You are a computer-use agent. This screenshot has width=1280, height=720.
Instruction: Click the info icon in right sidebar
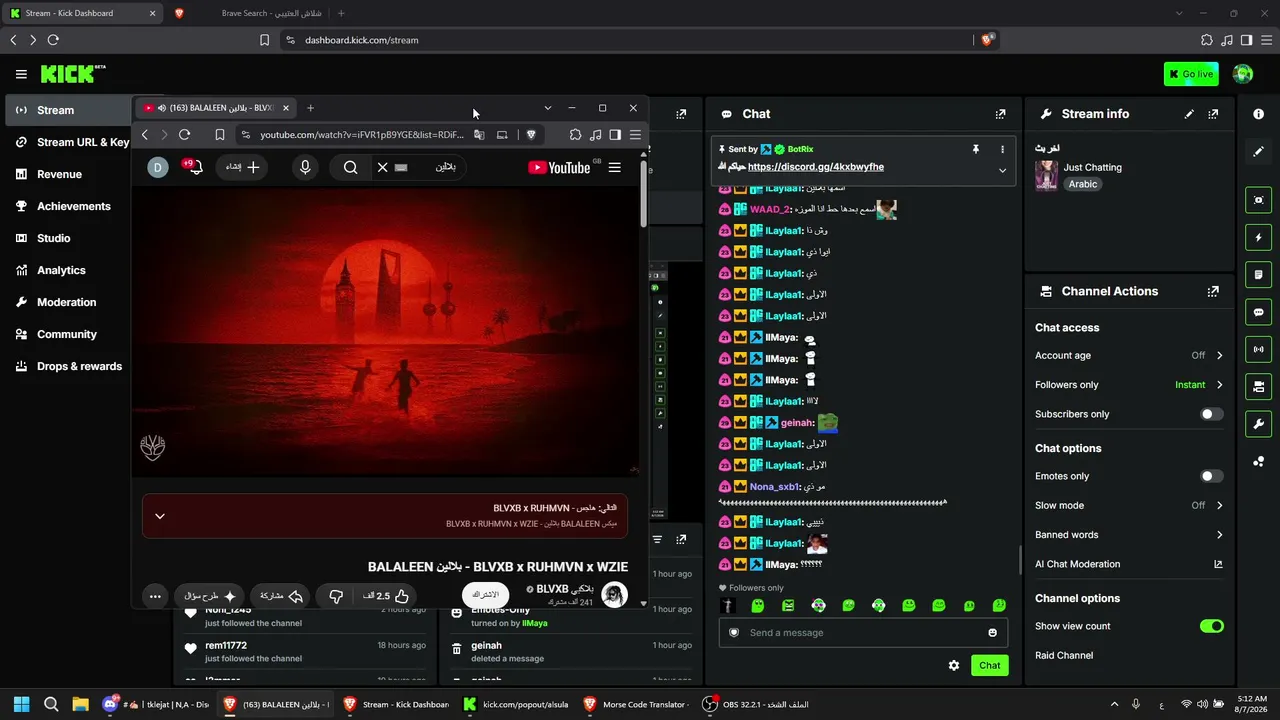pos(1258,114)
